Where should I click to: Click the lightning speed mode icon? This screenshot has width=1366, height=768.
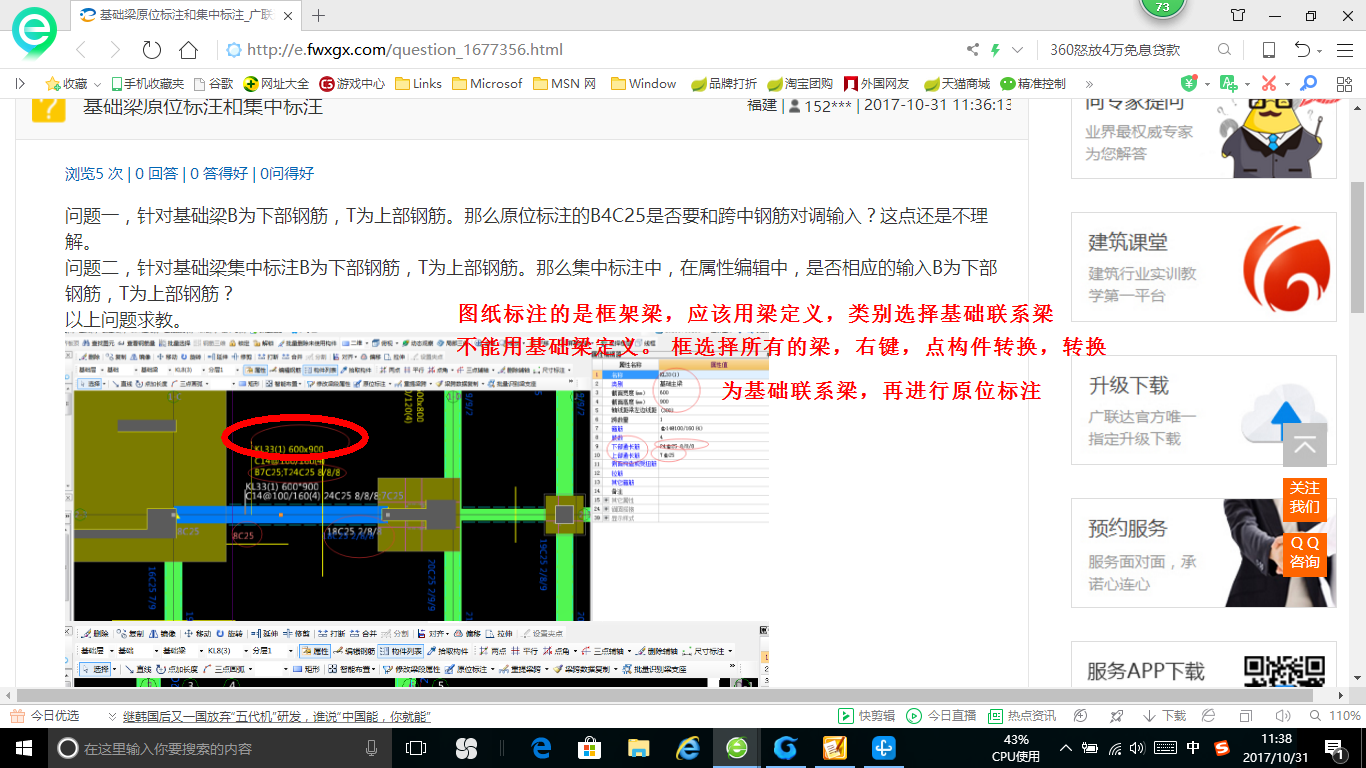(x=995, y=50)
